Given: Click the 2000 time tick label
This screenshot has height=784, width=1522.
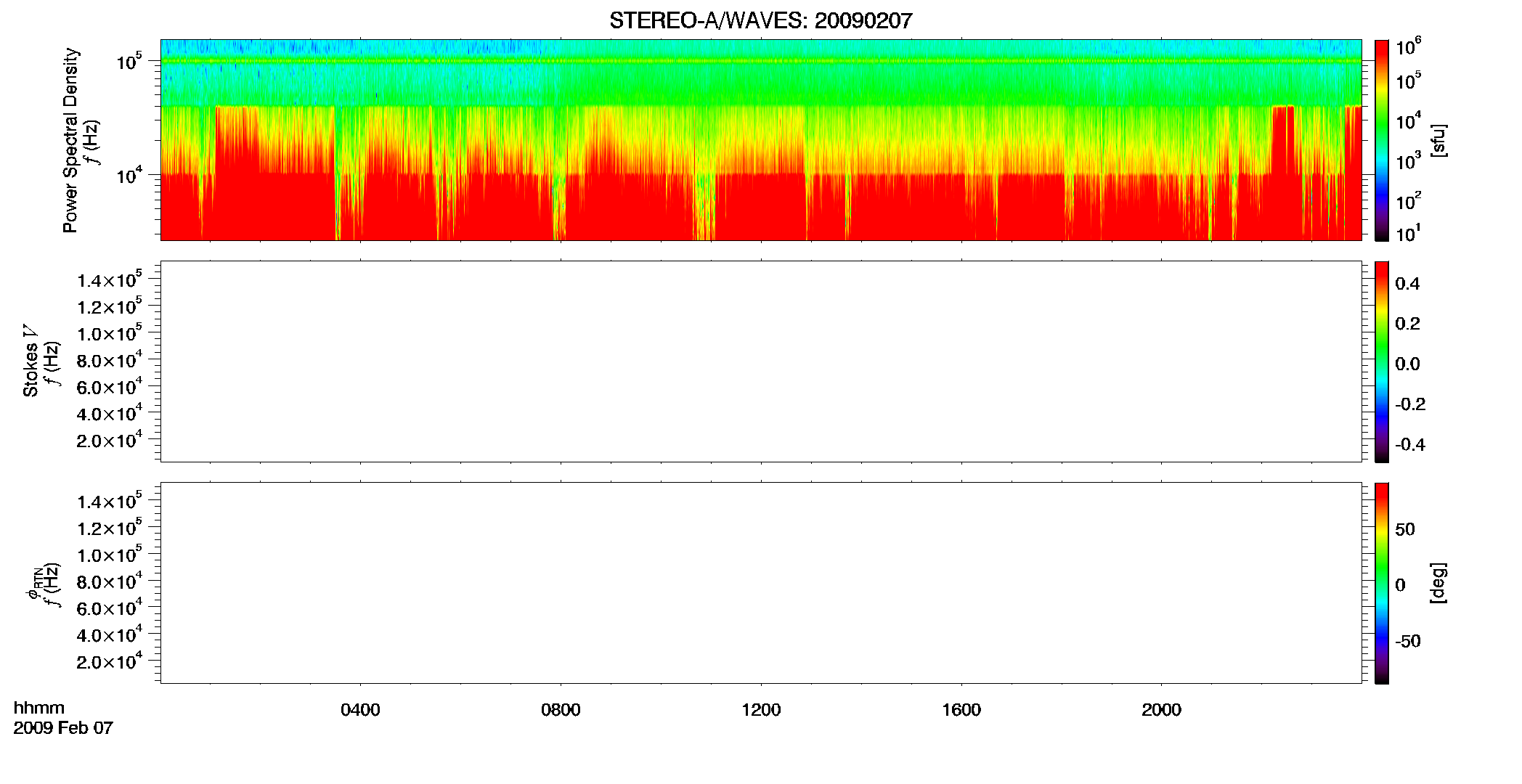Looking at the screenshot, I should [1161, 710].
